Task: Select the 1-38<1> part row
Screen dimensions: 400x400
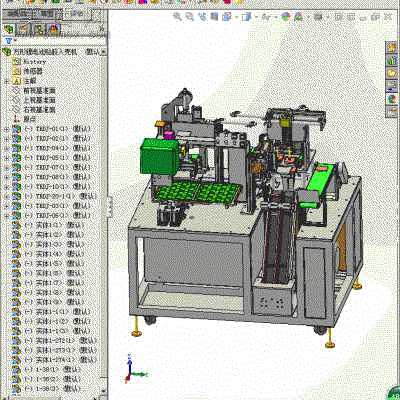Action: (47, 370)
